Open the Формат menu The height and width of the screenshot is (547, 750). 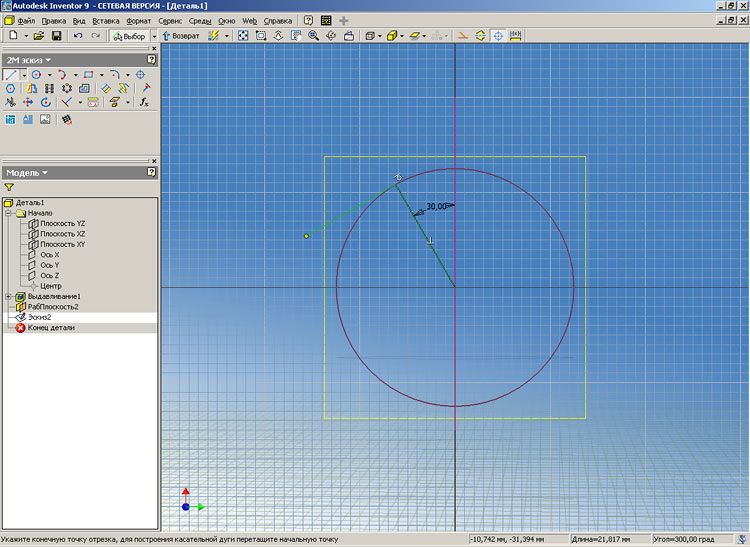point(139,21)
